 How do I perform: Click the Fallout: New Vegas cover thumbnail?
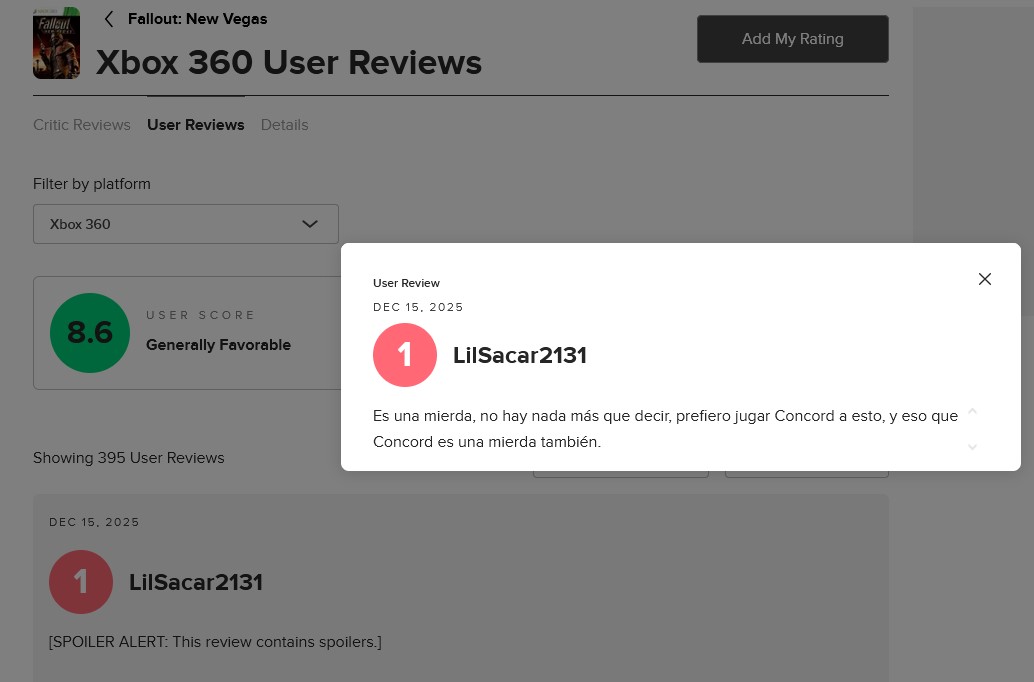(57, 43)
